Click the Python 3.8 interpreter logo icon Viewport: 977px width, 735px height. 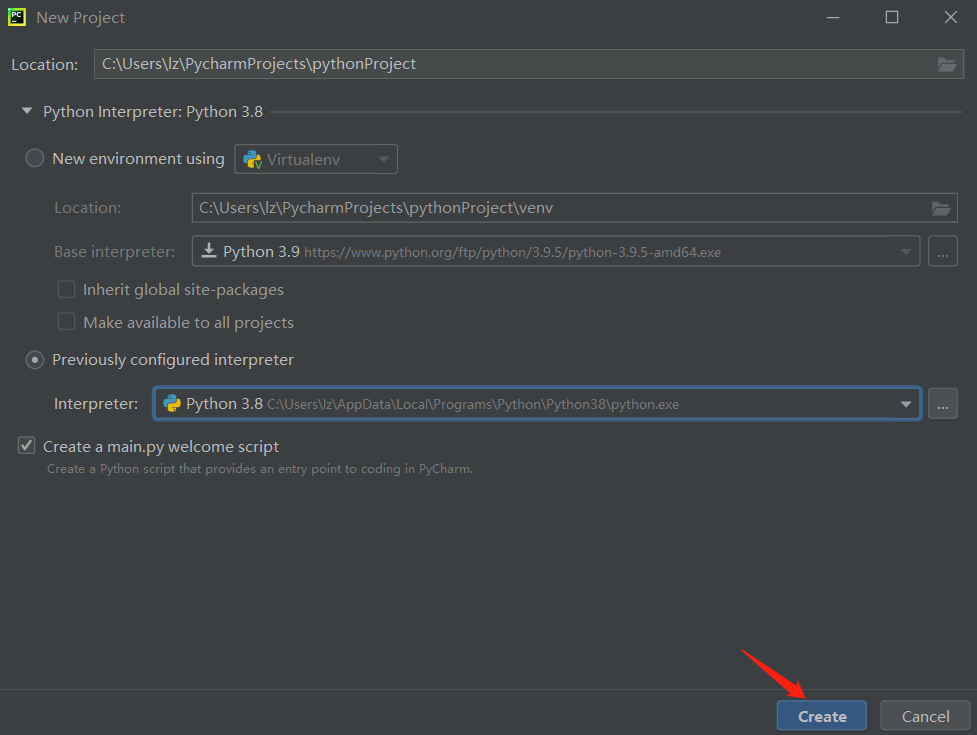pyautogui.click(x=172, y=404)
